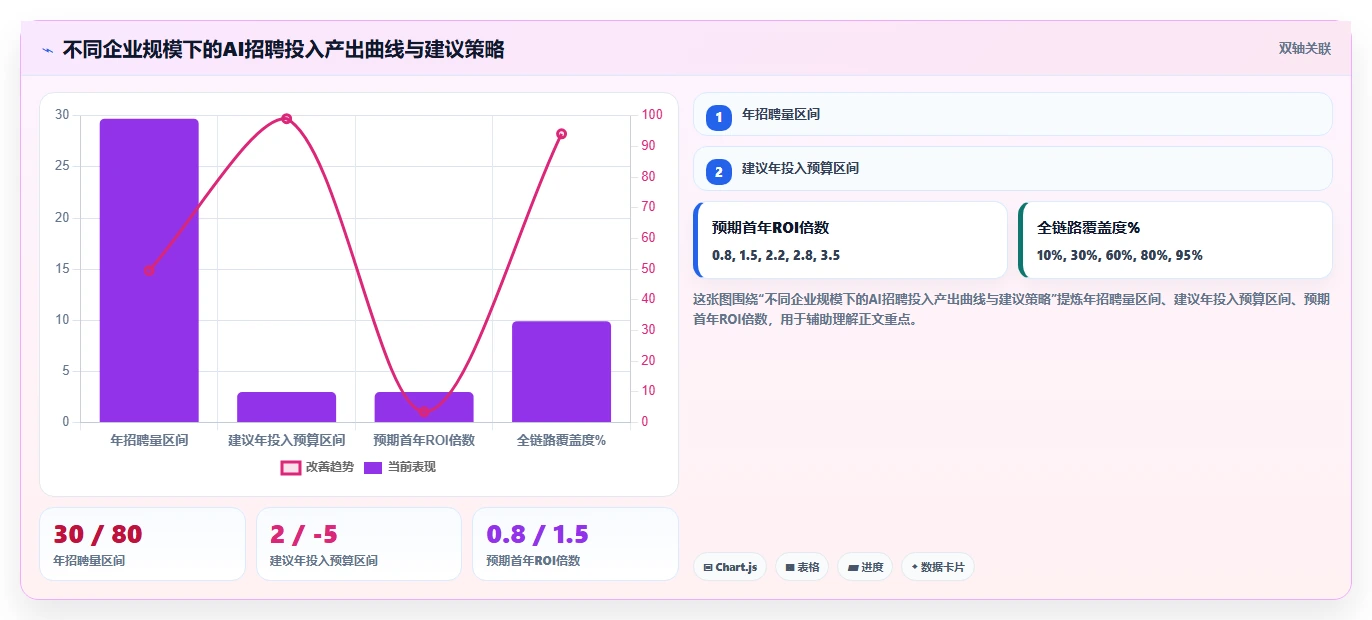Click the purple 全链路覆盖度% bar
1372x620 pixels.
(561, 371)
